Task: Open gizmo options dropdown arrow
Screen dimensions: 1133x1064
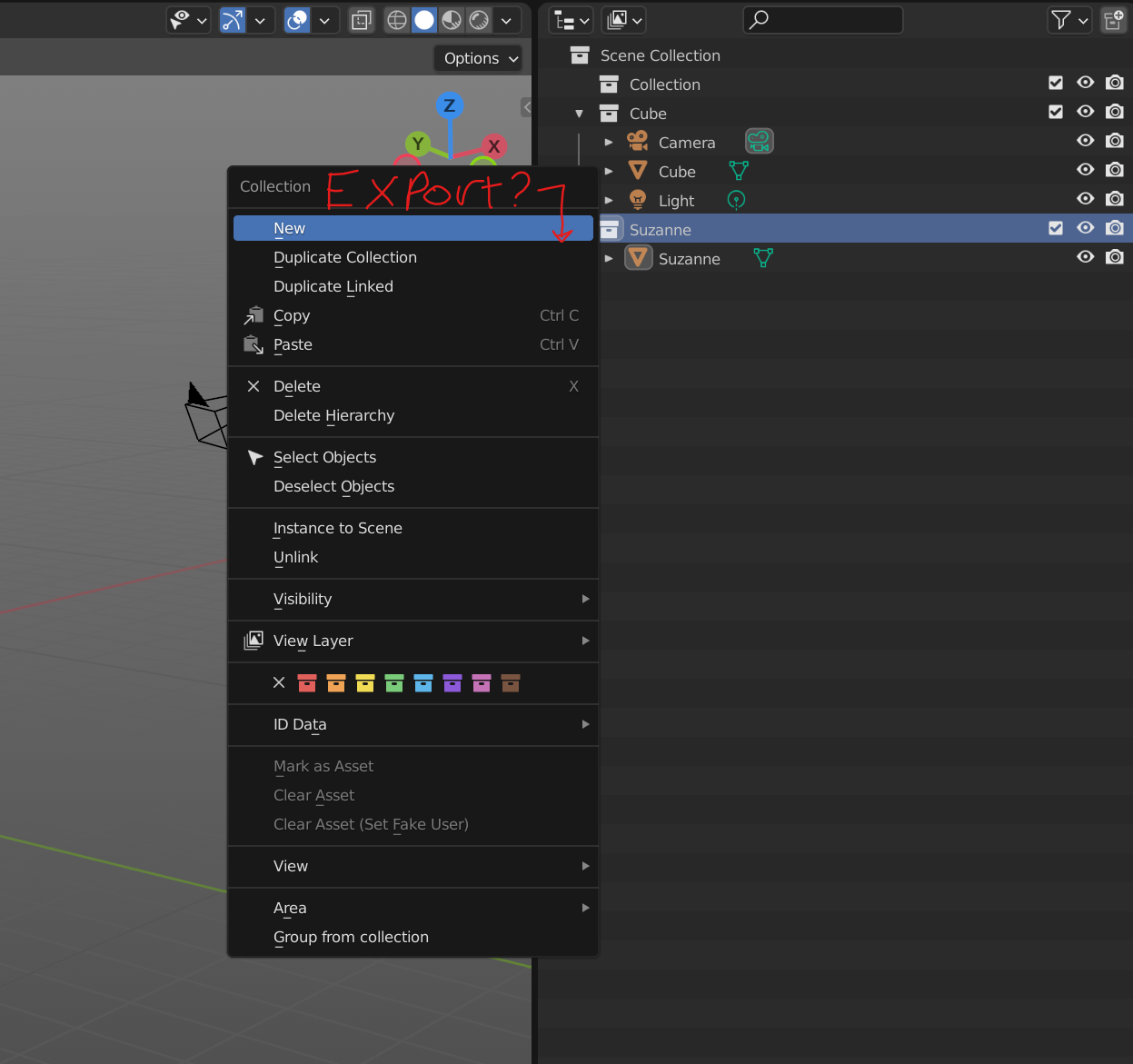Action: [x=260, y=20]
